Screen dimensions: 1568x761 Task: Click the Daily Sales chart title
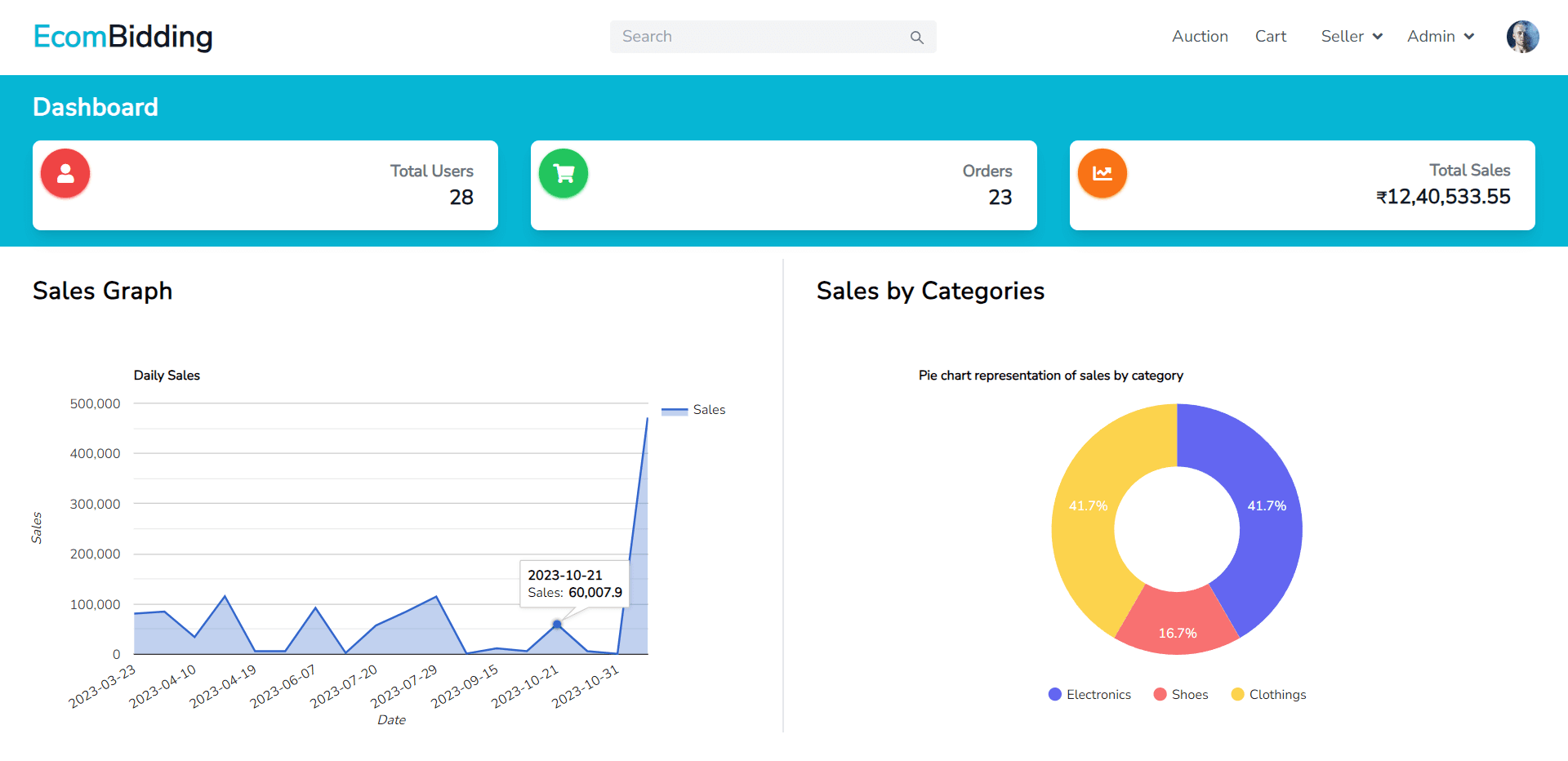[167, 375]
